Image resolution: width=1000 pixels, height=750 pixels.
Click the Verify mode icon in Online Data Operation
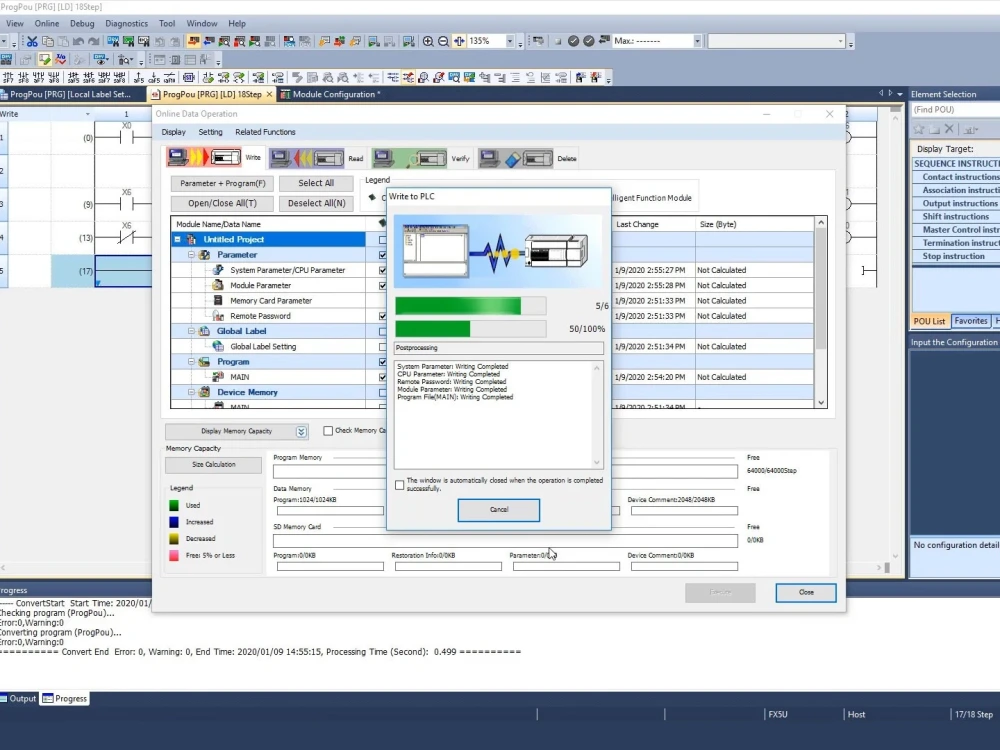point(410,157)
